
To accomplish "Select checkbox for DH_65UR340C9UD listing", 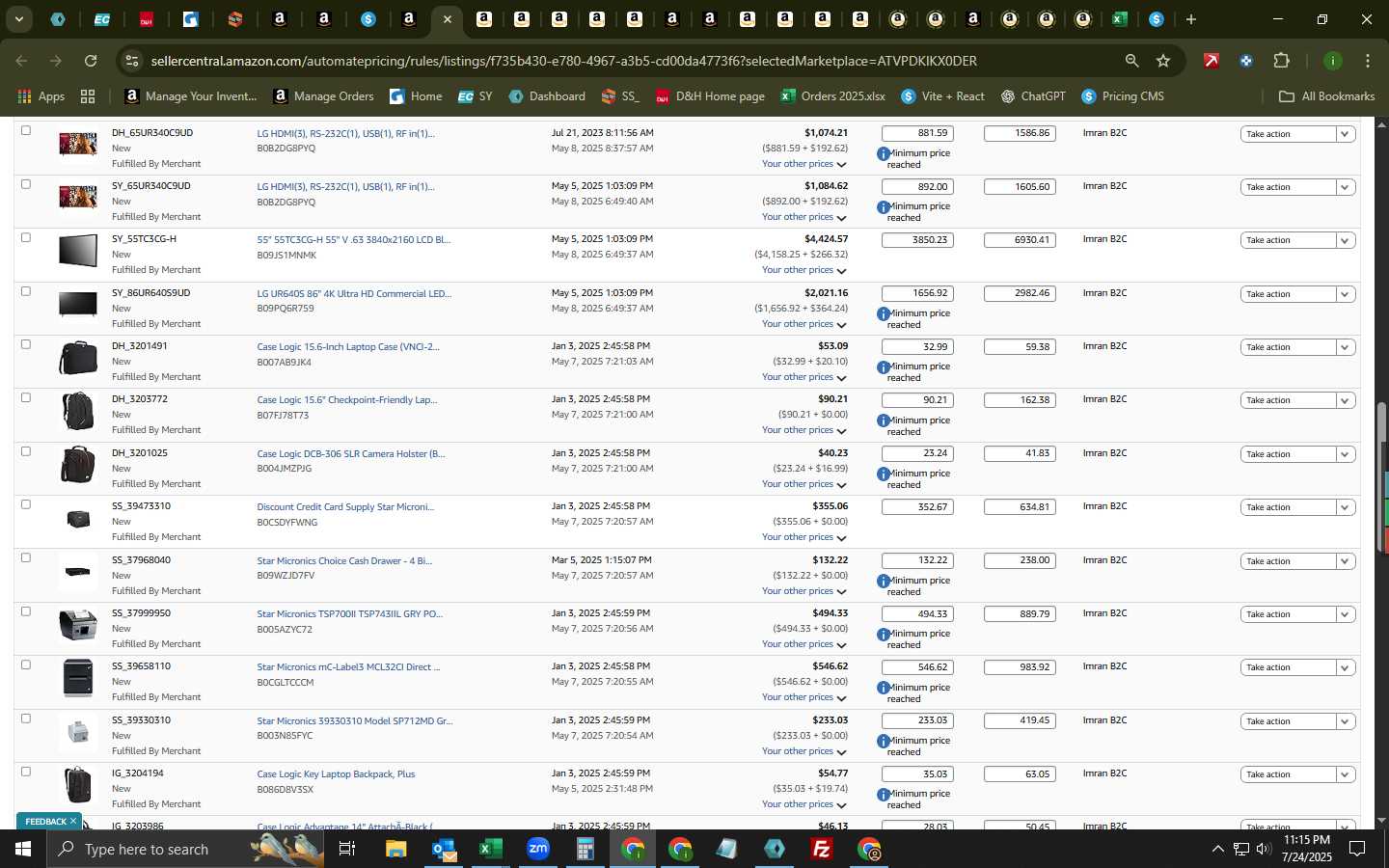I will pos(26,130).
